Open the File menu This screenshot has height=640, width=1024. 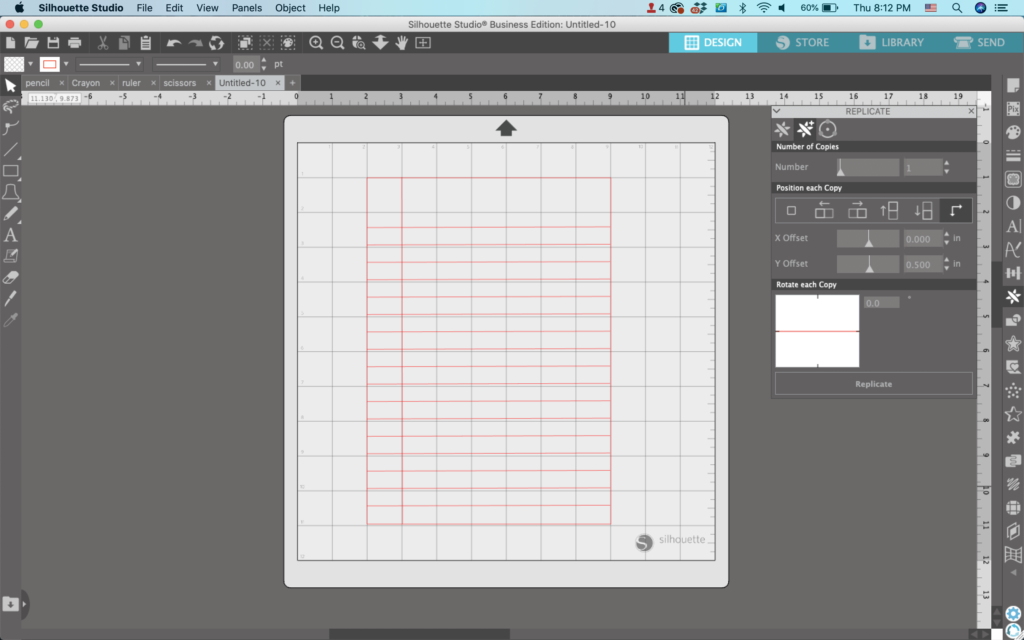(144, 8)
